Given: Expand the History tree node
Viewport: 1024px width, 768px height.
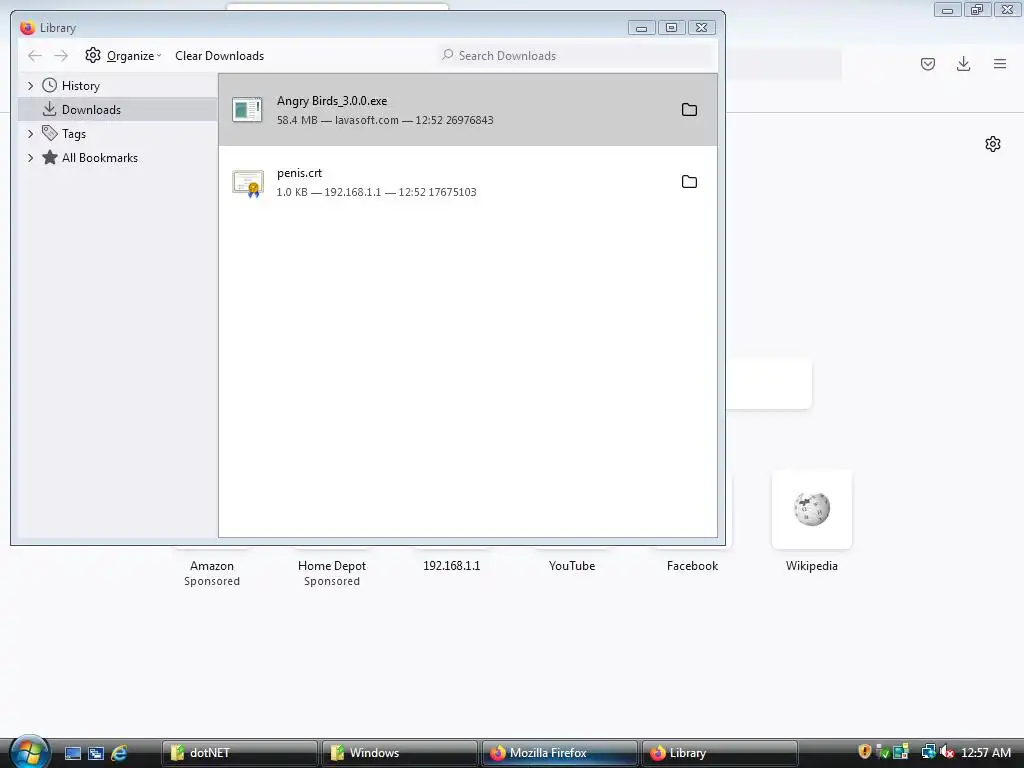Looking at the screenshot, I should 30,86.
